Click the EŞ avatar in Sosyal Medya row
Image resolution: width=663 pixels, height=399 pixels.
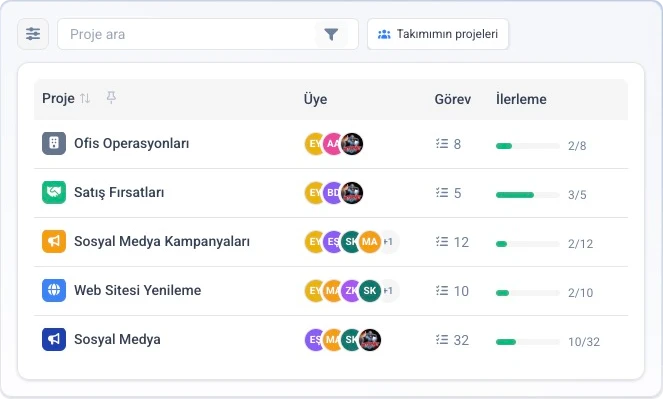313,340
